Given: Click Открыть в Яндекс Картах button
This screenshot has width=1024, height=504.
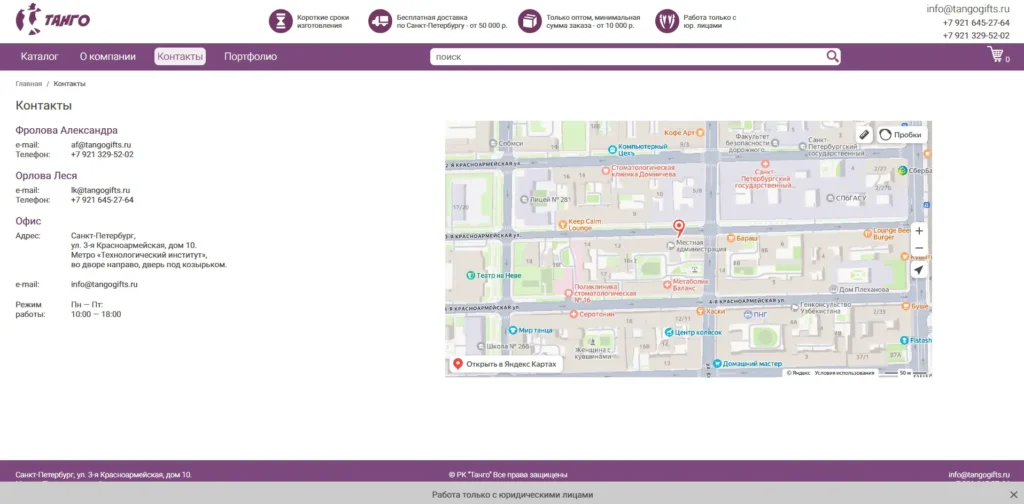Looking at the screenshot, I should pos(505,364).
